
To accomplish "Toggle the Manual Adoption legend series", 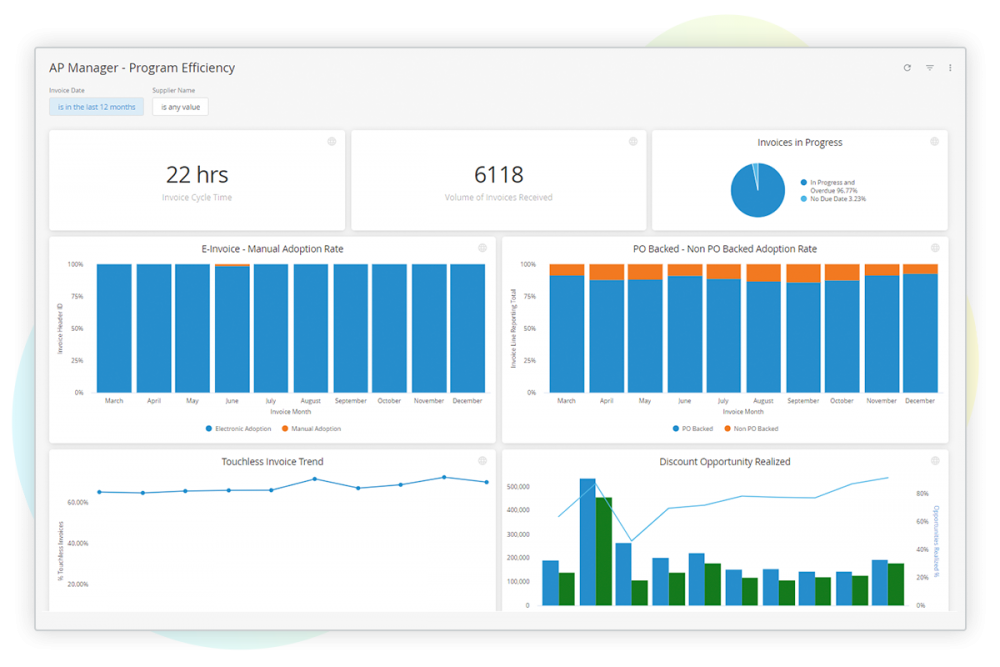I will tap(311, 428).
